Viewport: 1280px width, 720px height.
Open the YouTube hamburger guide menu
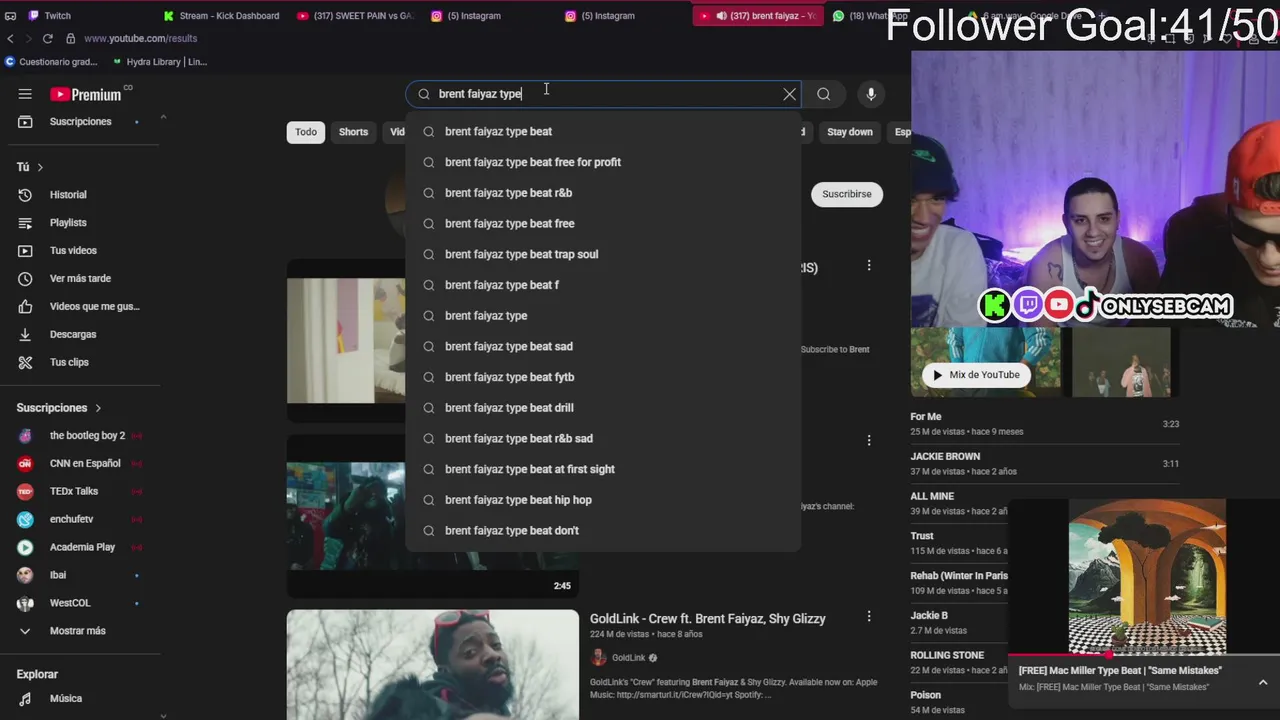tap(25, 94)
